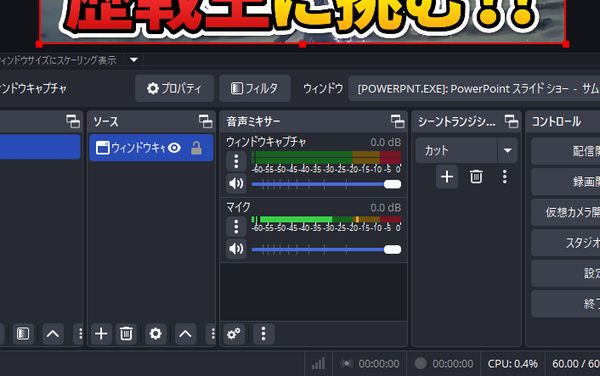Toggle lock on ウィンドウキャプチャ source
Image resolution: width=600 pixels, height=376 pixels.
click(196, 148)
